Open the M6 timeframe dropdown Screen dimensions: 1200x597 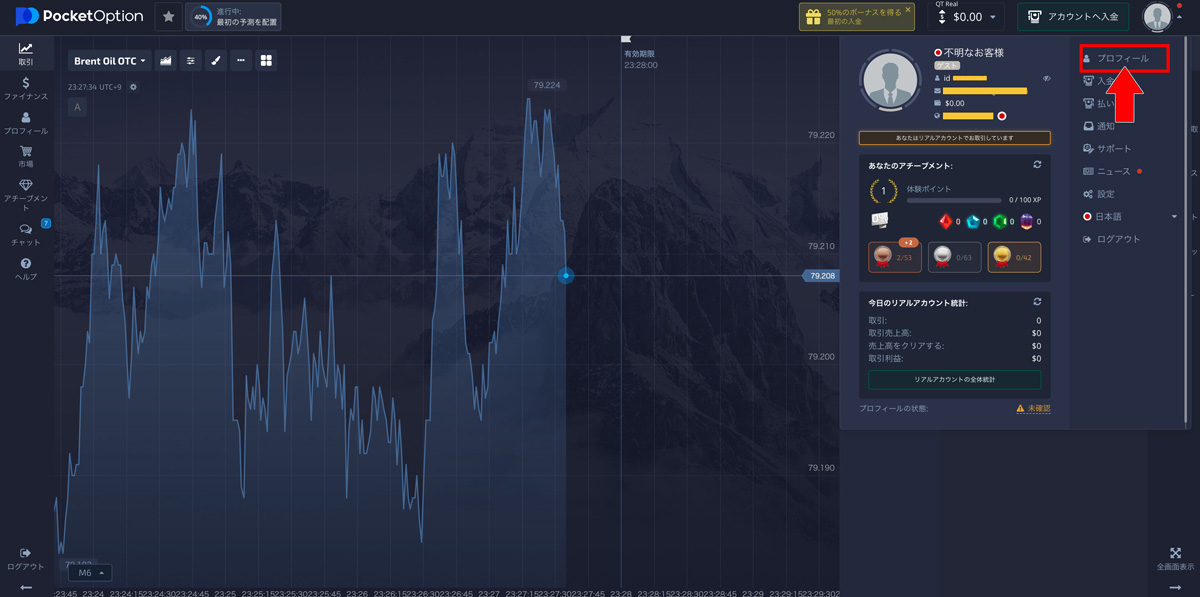pos(90,573)
